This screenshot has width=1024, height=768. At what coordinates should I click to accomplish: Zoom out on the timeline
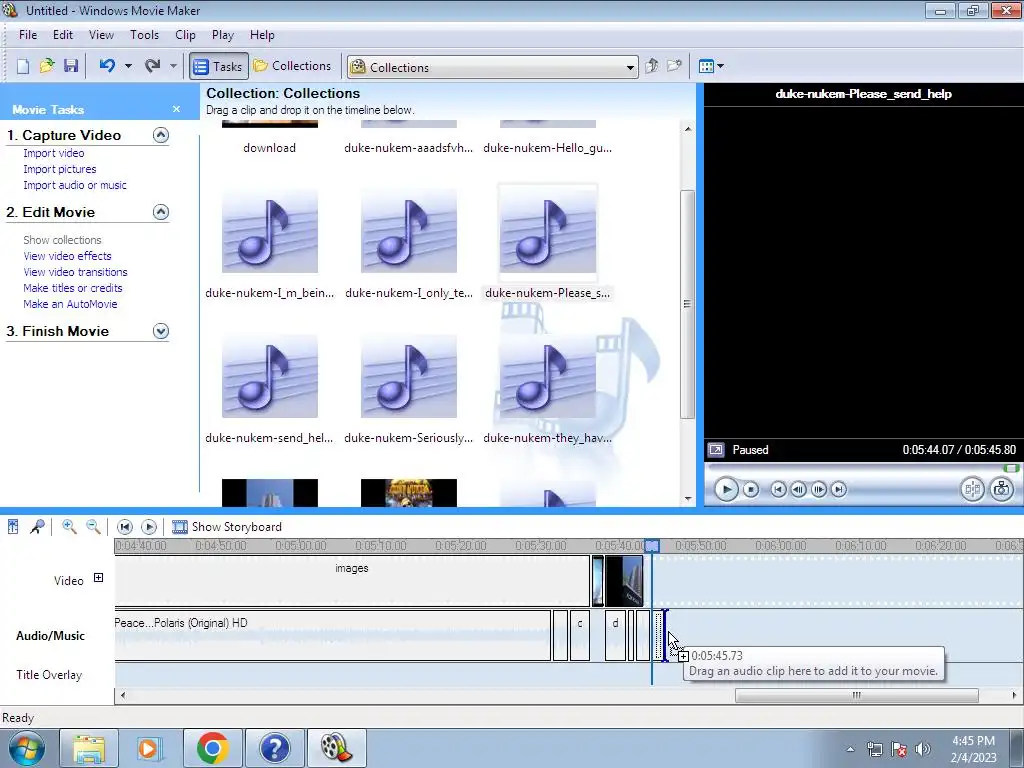(x=93, y=527)
